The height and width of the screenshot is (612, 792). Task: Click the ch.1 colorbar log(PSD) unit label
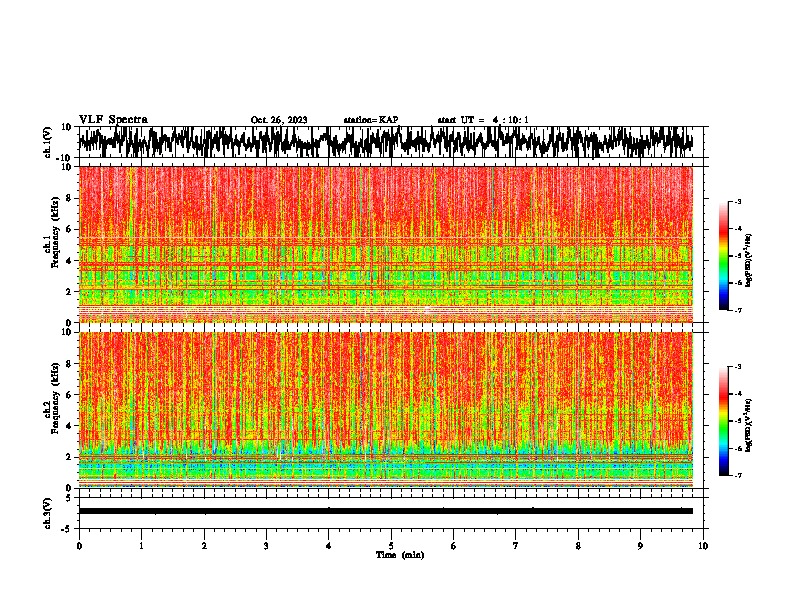748,261
